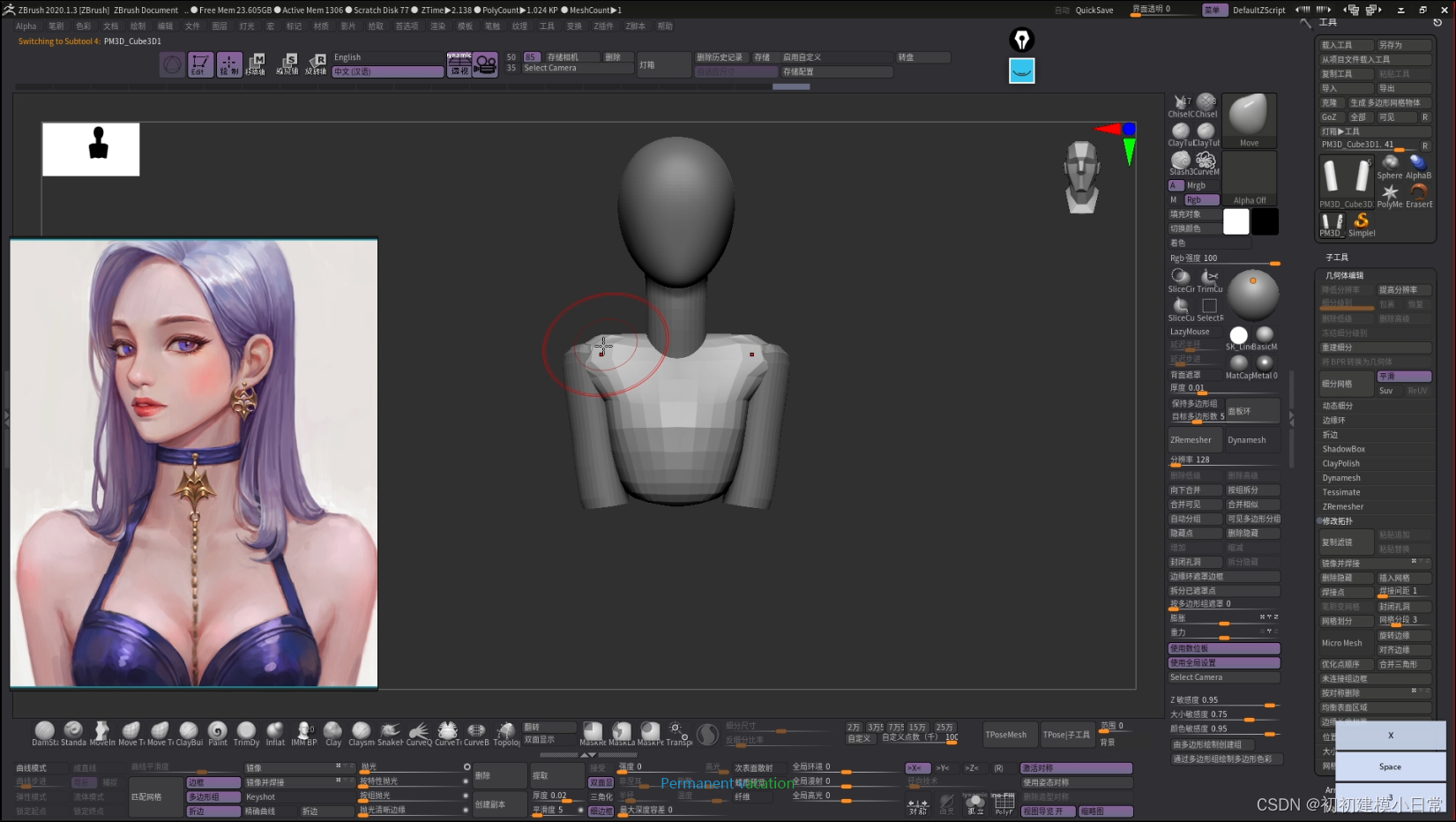Activate the SnakeHook brush
The image size is (1456, 822).
pos(390,731)
